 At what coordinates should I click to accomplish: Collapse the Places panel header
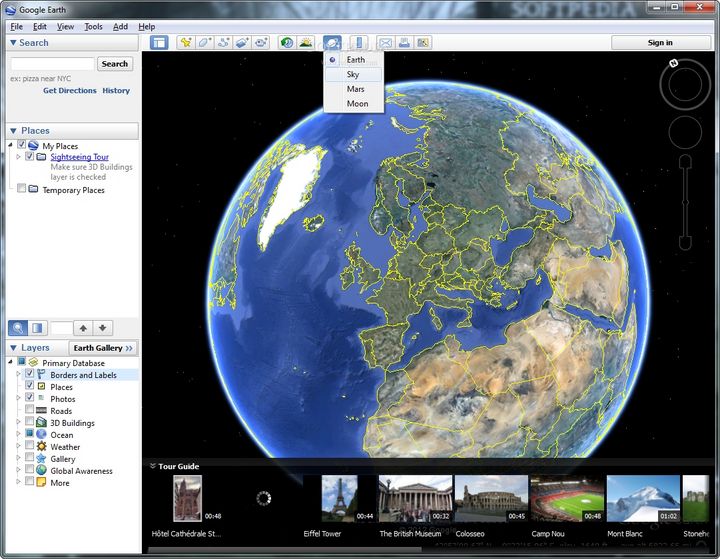point(13,130)
